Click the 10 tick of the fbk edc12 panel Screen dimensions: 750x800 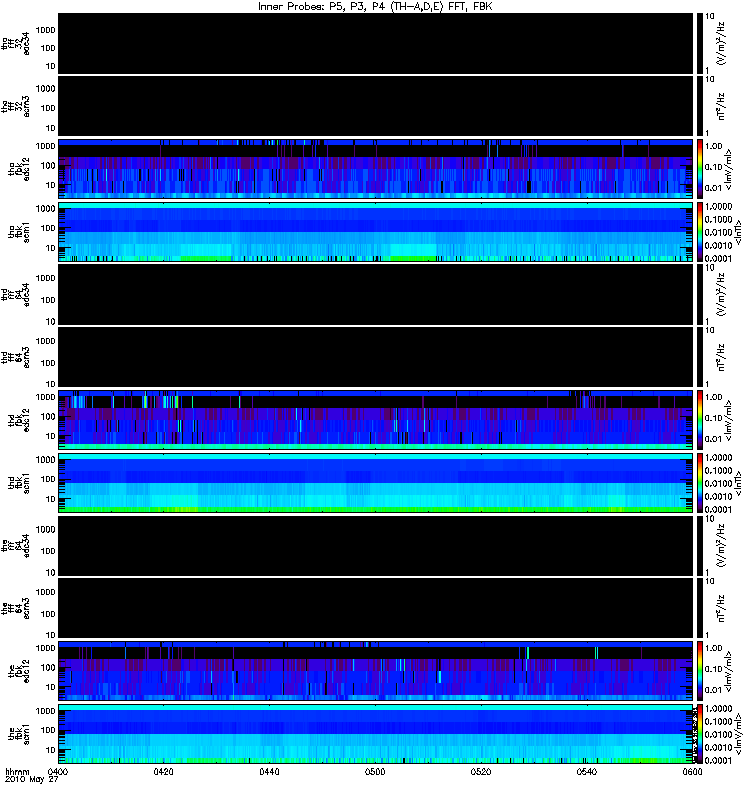[x=51, y=687]
